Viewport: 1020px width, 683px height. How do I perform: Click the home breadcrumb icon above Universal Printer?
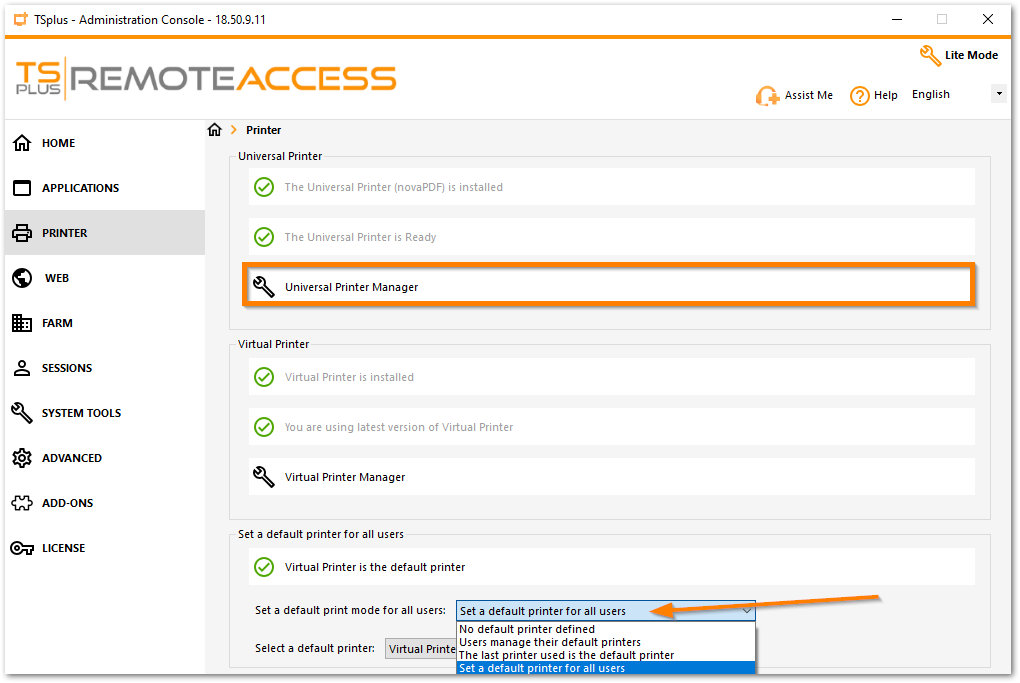tap(215, 129)
